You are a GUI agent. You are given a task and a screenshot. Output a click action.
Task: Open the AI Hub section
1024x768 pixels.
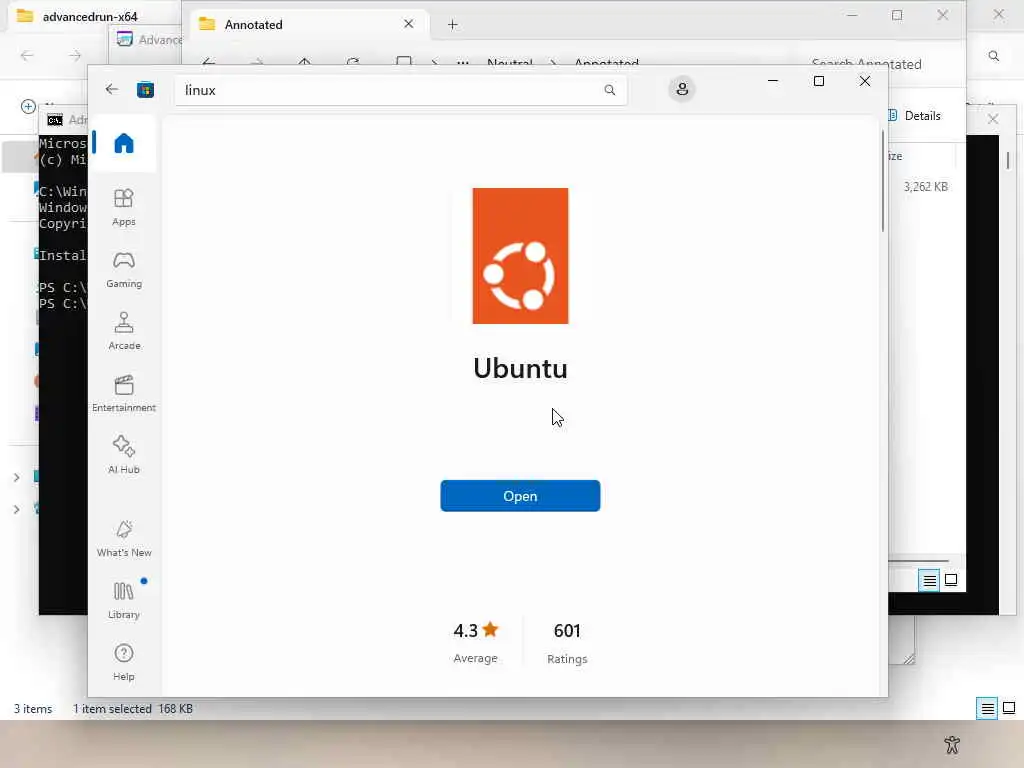[123, 455]
